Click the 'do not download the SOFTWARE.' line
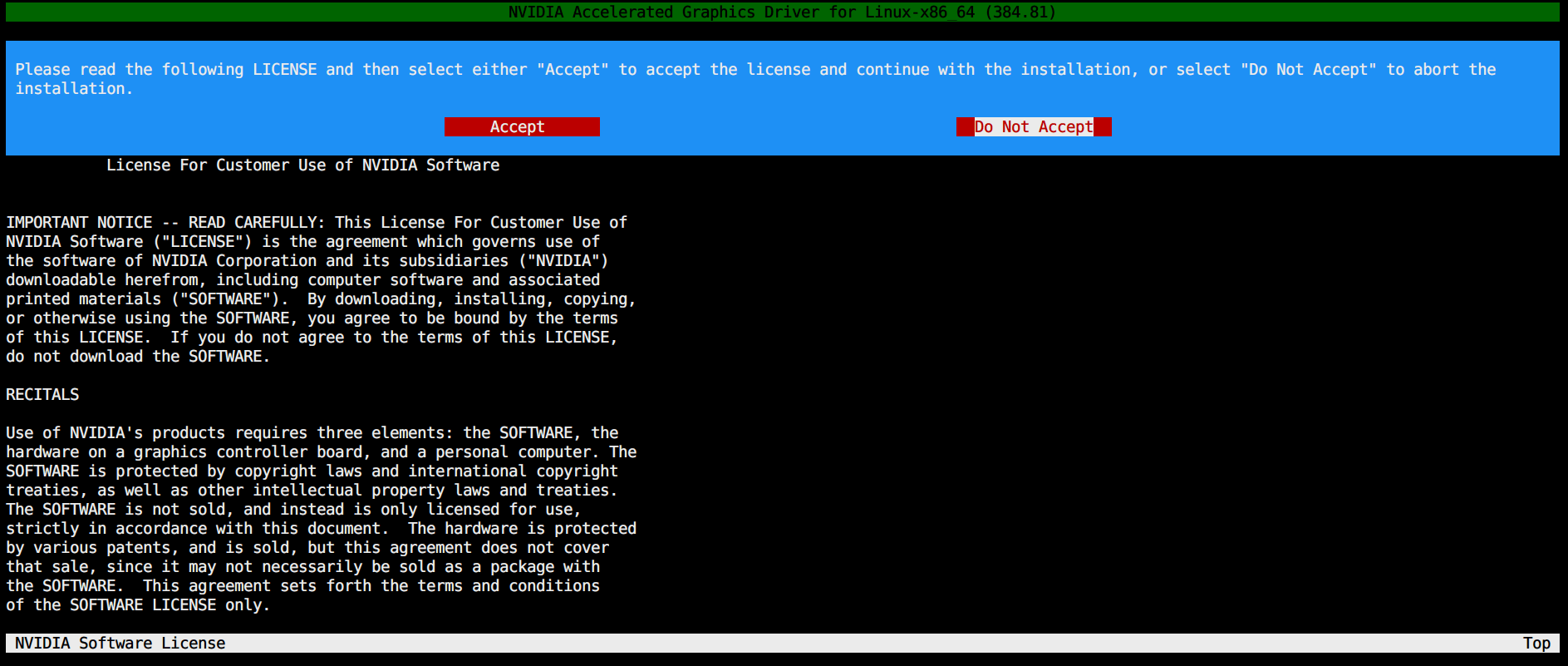Screen dimensions: 1568x666 coord(138,356)
